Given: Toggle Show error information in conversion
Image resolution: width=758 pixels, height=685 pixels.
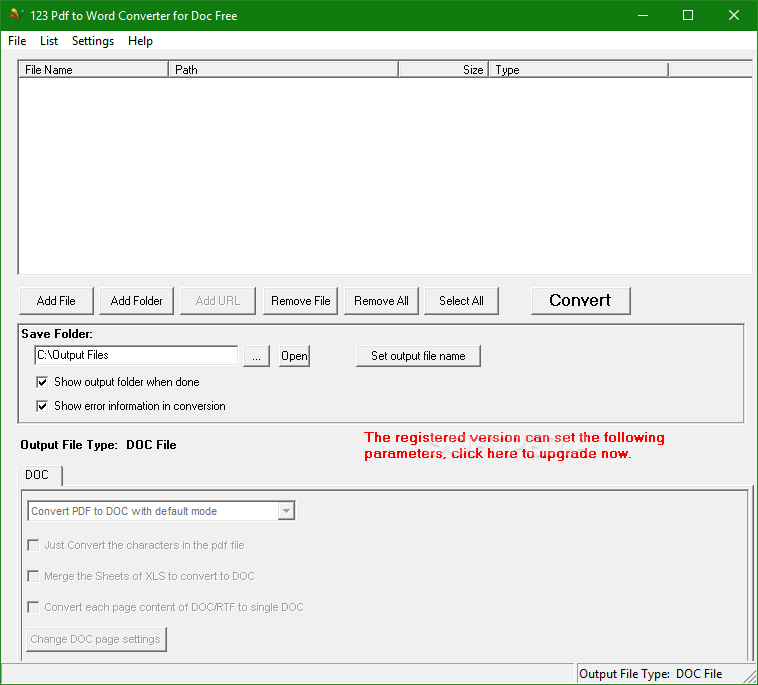Looking at the screenshot, I should [131, 406].
